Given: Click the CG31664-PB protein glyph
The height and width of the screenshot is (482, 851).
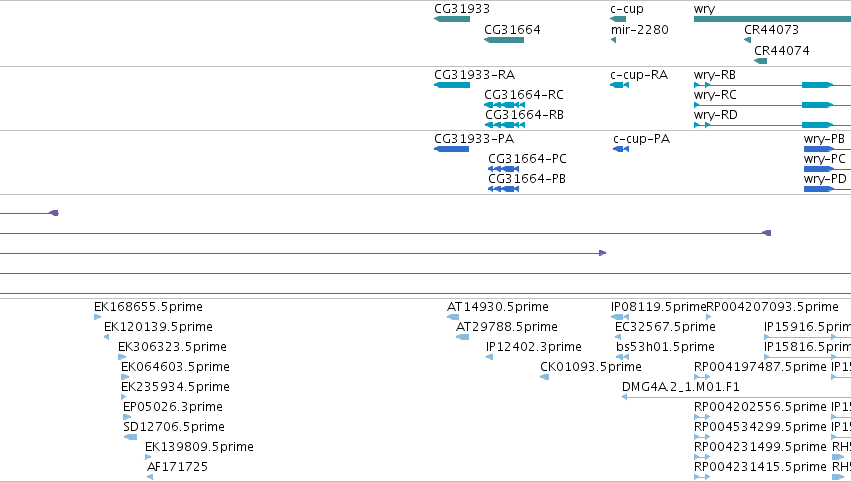Looking at the screenshot, I should point(504,189).
